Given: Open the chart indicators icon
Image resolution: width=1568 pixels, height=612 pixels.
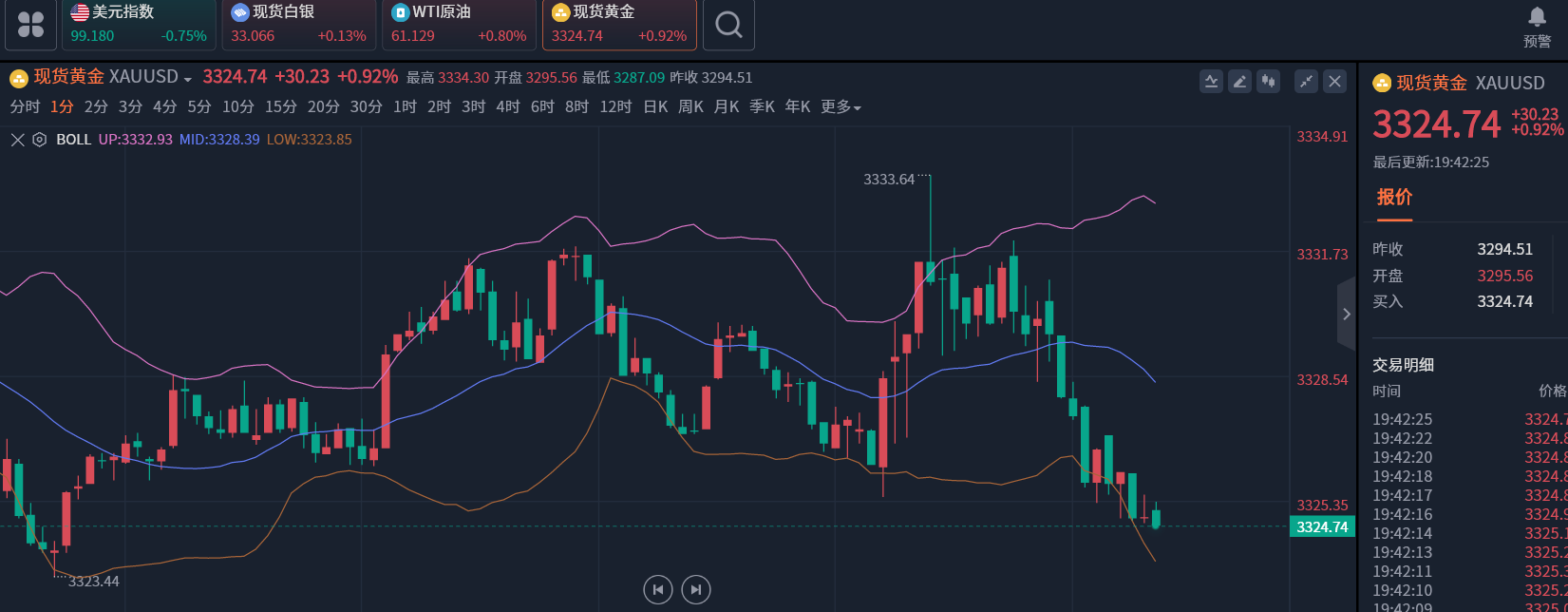Looking at the screenshot, I should [x=1211, y=82].
